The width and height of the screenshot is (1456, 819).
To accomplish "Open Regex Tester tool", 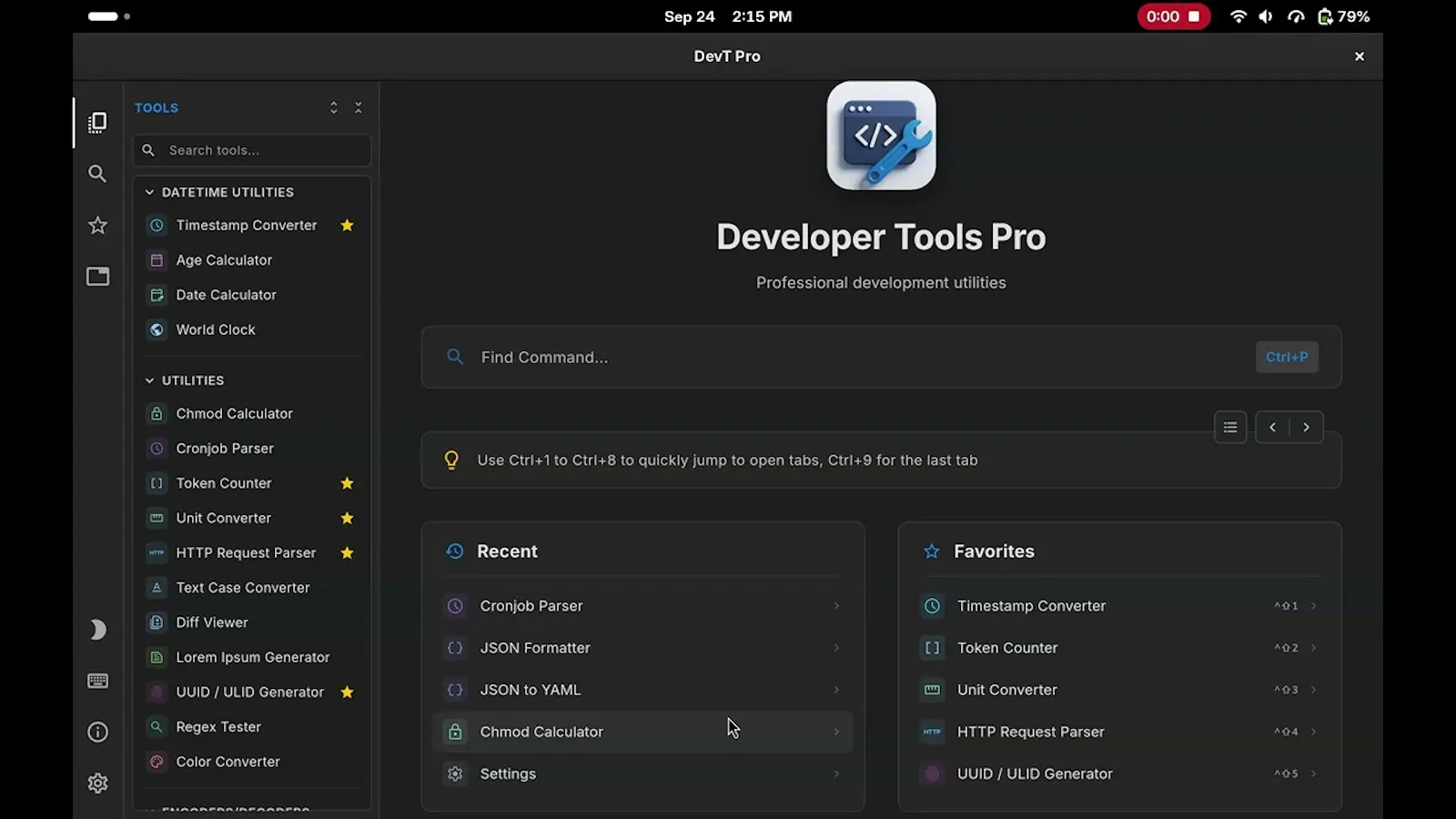I will pyautogui.click(x=252, y=727).
